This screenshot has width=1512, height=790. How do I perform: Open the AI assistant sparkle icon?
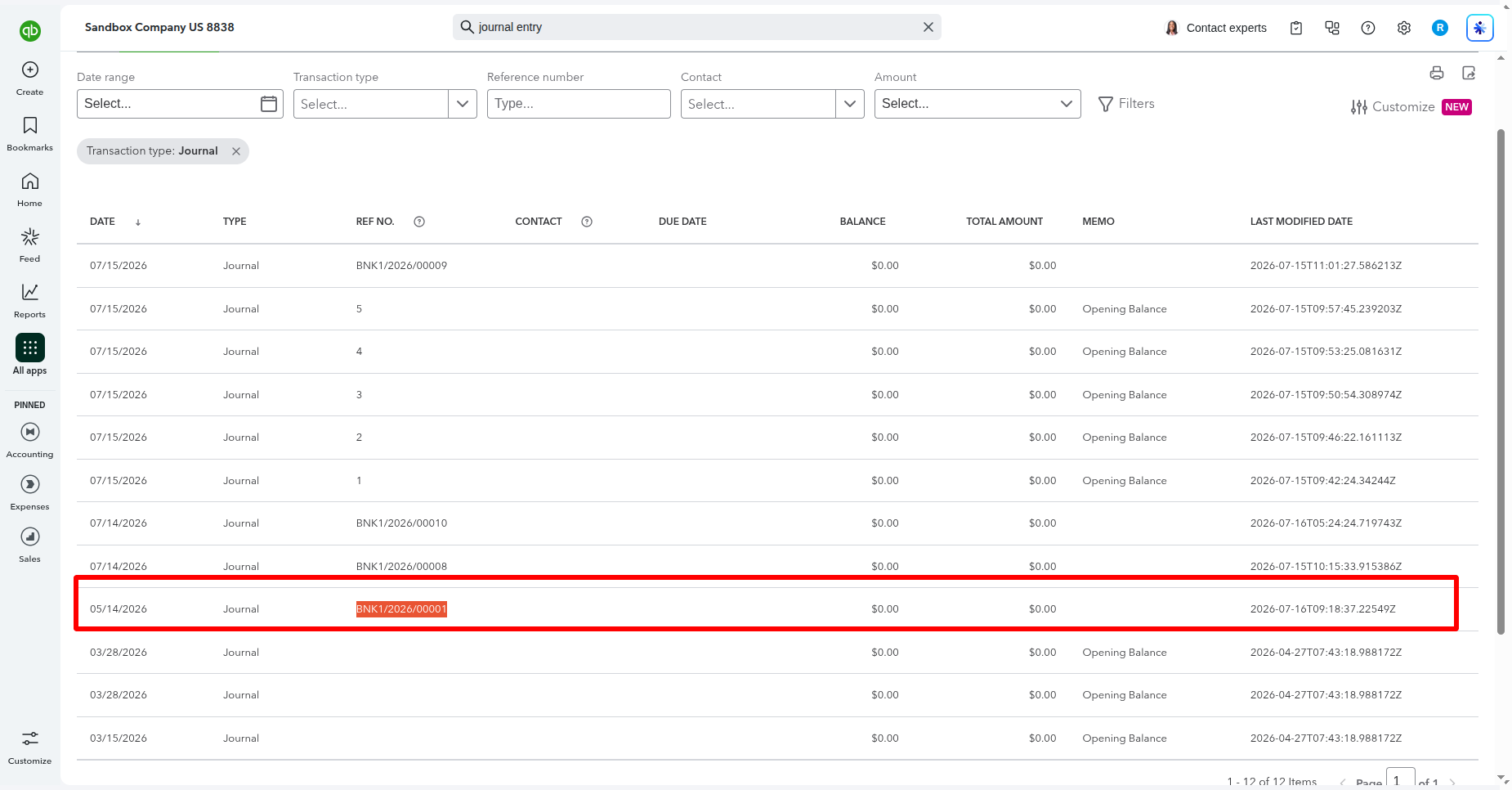click(1480, 28)
